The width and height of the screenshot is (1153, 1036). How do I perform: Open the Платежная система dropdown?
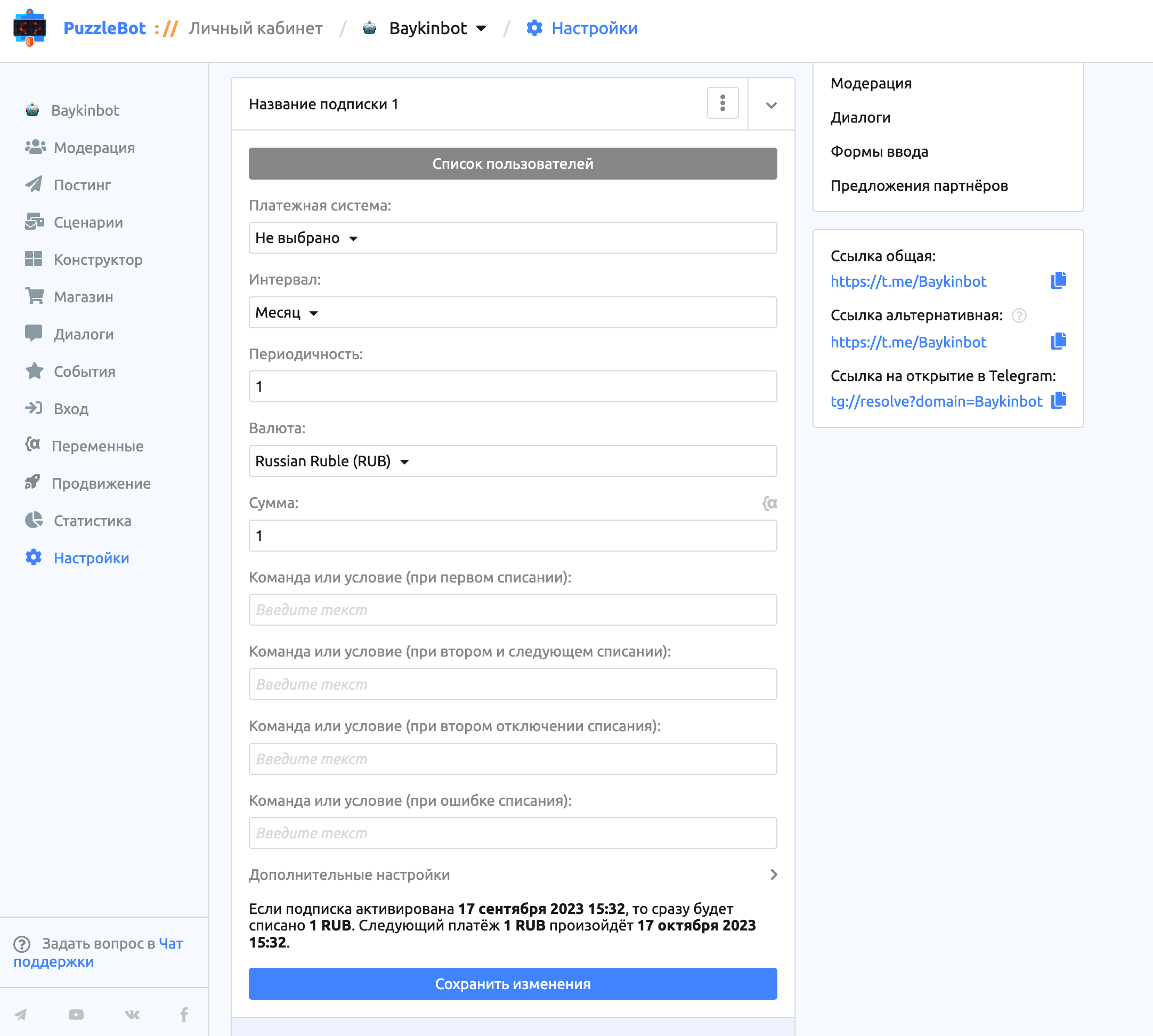click(512, 238)
